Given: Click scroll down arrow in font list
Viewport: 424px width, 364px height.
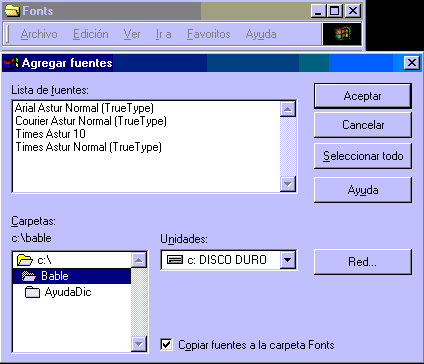Looking at the screenshot, I should pyautogui.click(x=288, y=184).
